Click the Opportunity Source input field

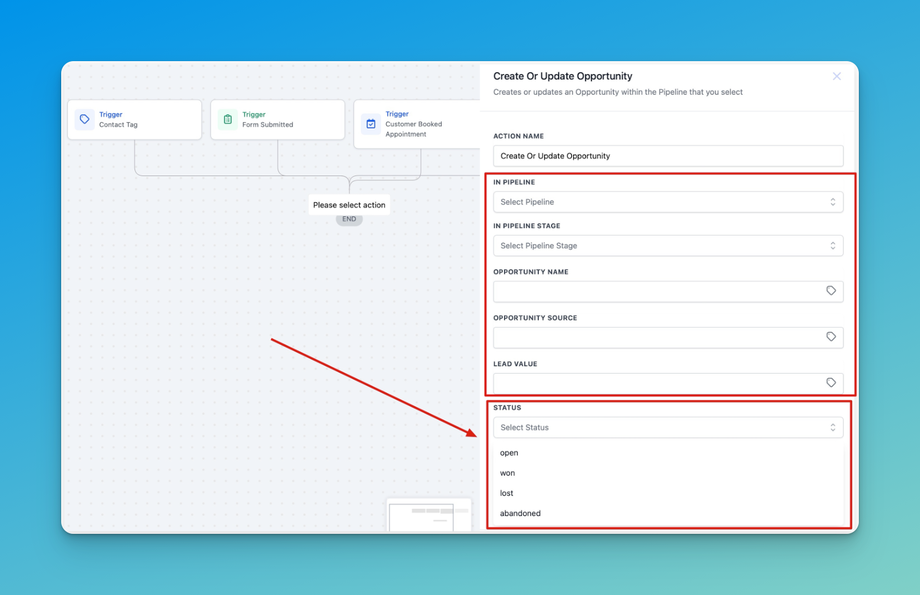click(668, 337)
